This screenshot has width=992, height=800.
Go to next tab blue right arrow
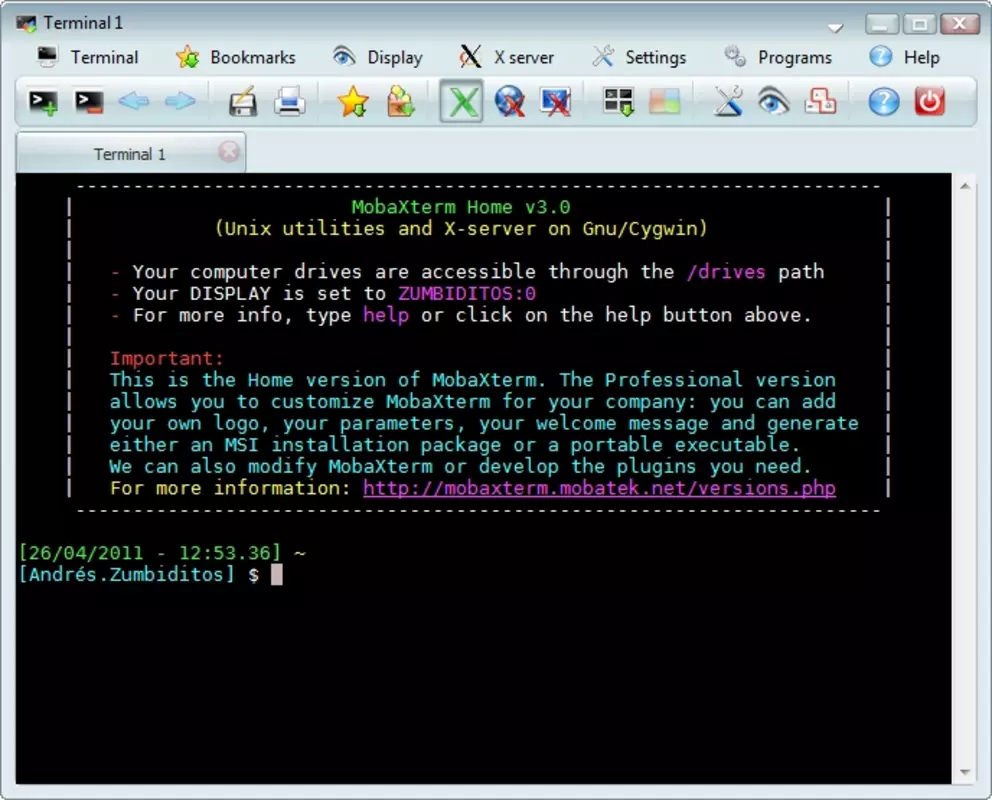[180, 101]
